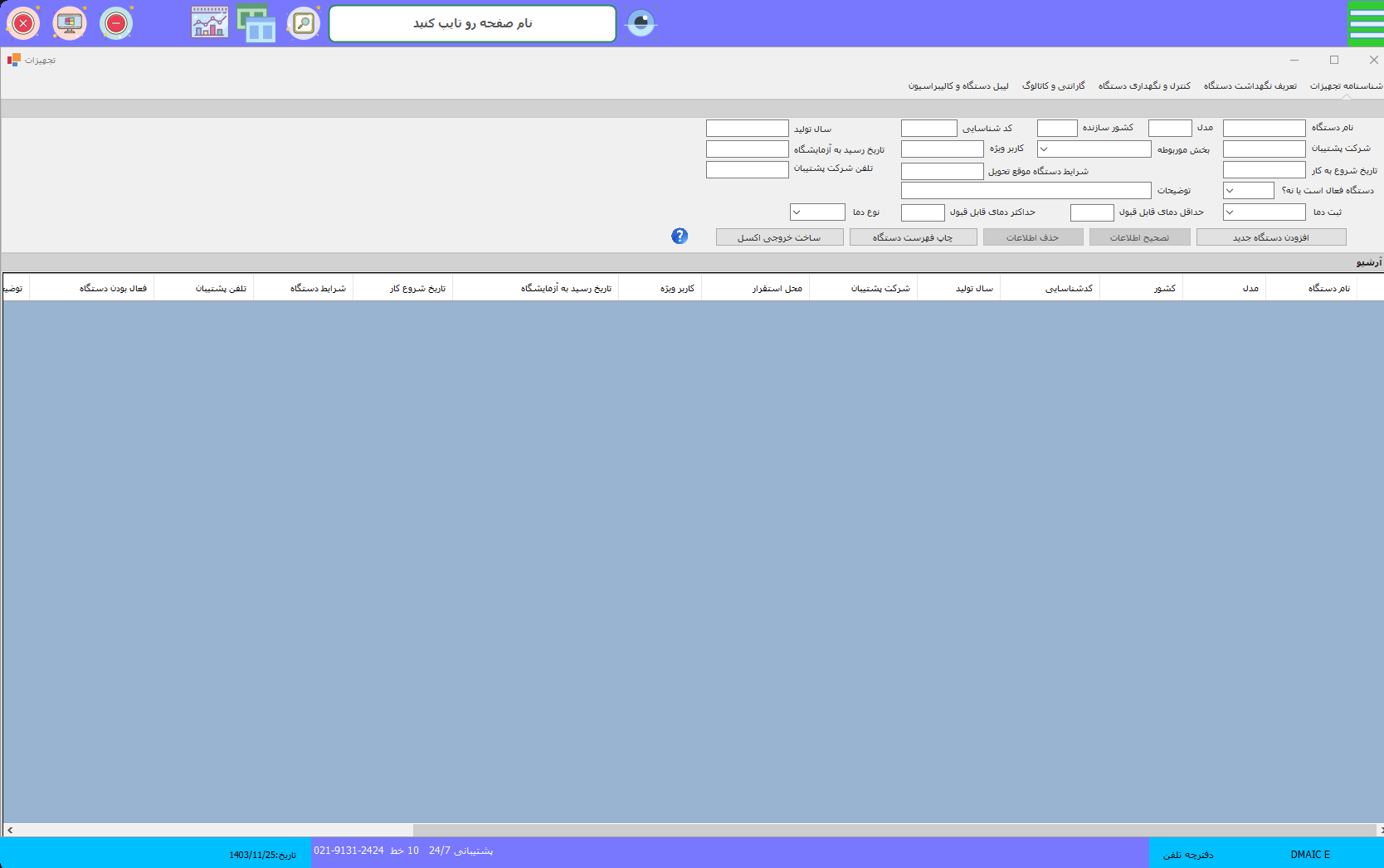Click the نام دستگاه input field
Viewport: 1384px width, 868px height.
(x=1264, y=128)
